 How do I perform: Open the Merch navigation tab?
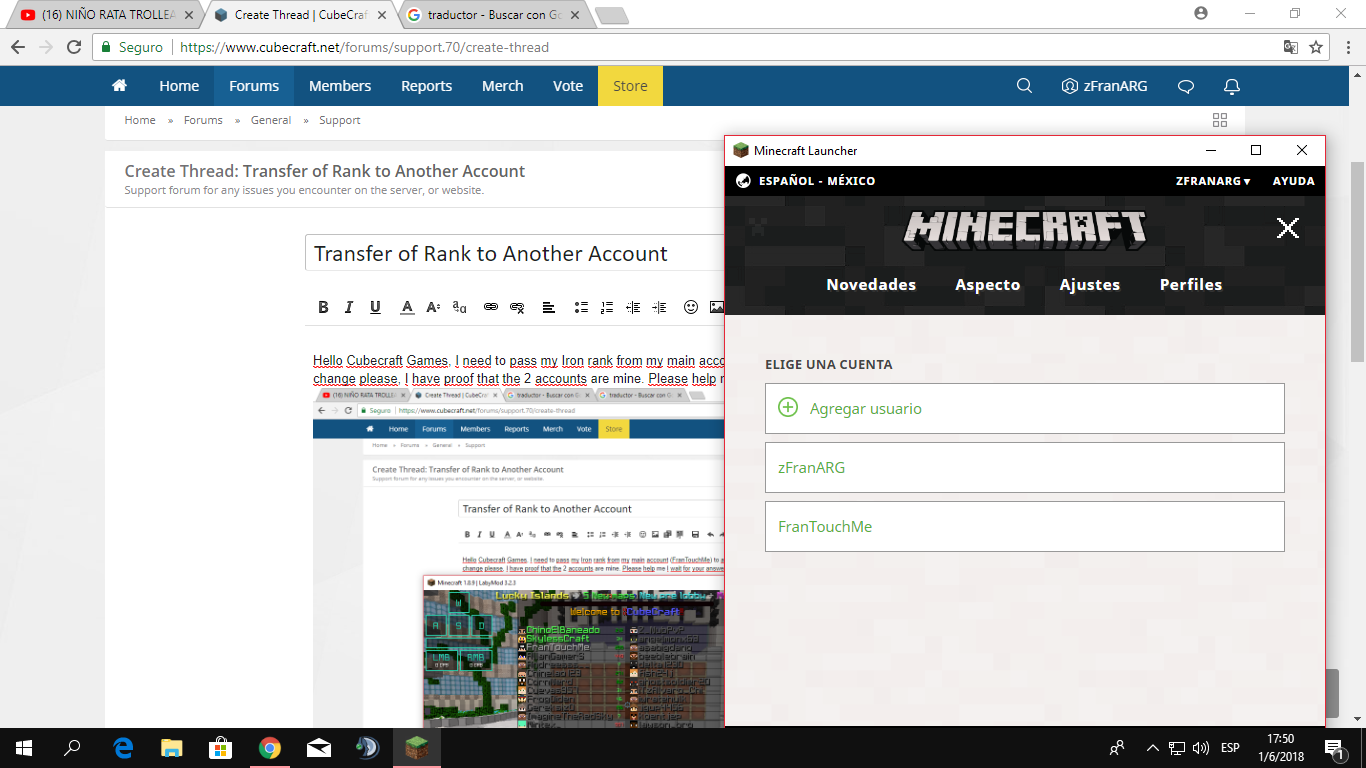tap(502, 86)
